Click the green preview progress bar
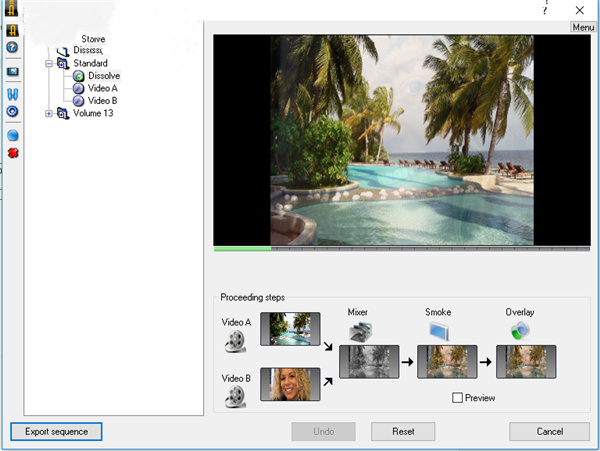Viewport: 600px width, 451px height. click(242, 248)
